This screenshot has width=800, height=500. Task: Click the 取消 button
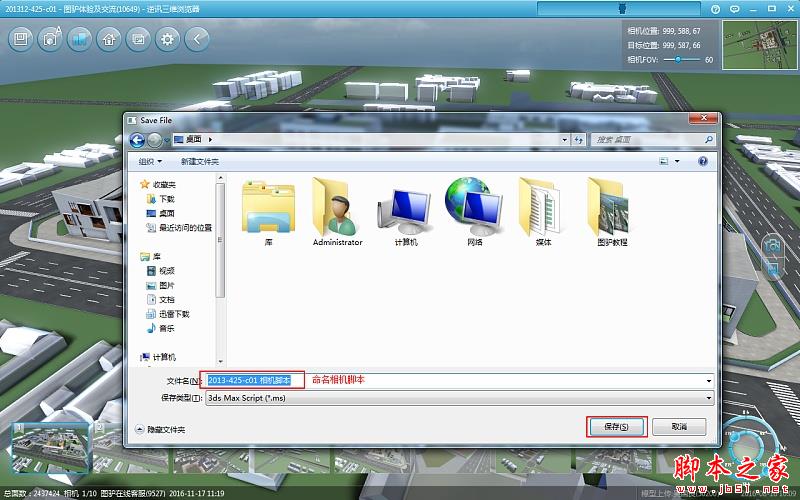click(x=679, y=427)
